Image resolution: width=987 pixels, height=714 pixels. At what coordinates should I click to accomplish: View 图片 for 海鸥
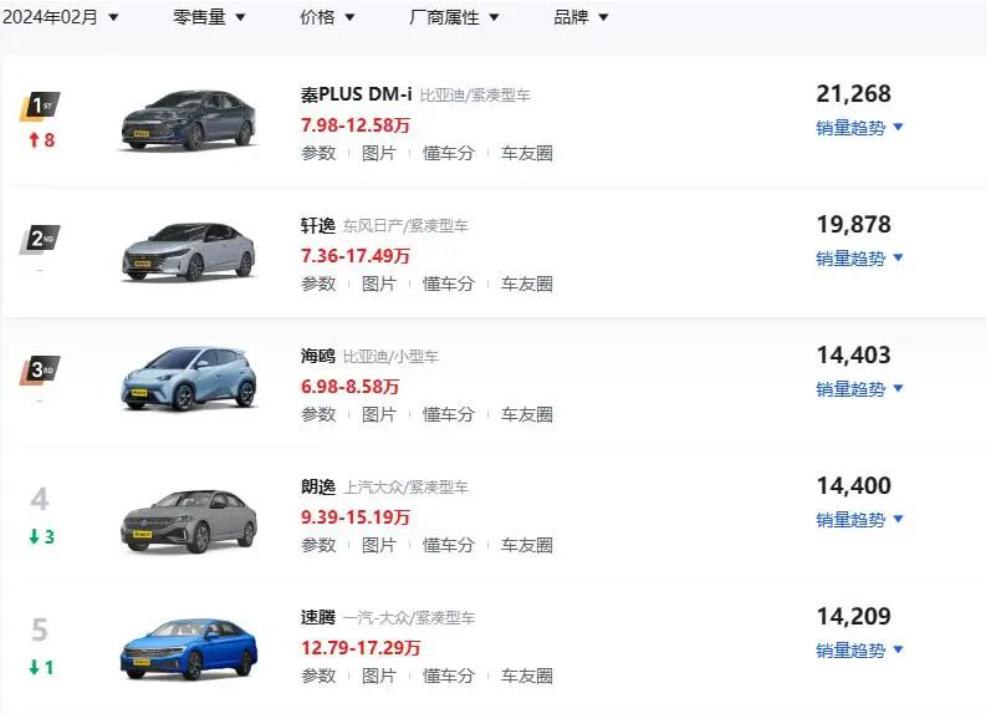(378, 414)
